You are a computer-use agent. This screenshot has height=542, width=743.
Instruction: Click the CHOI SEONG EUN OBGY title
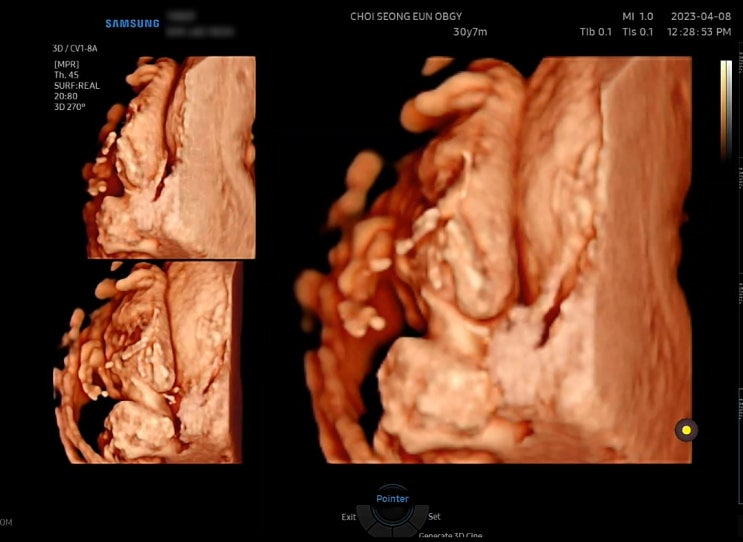[406, 17]
